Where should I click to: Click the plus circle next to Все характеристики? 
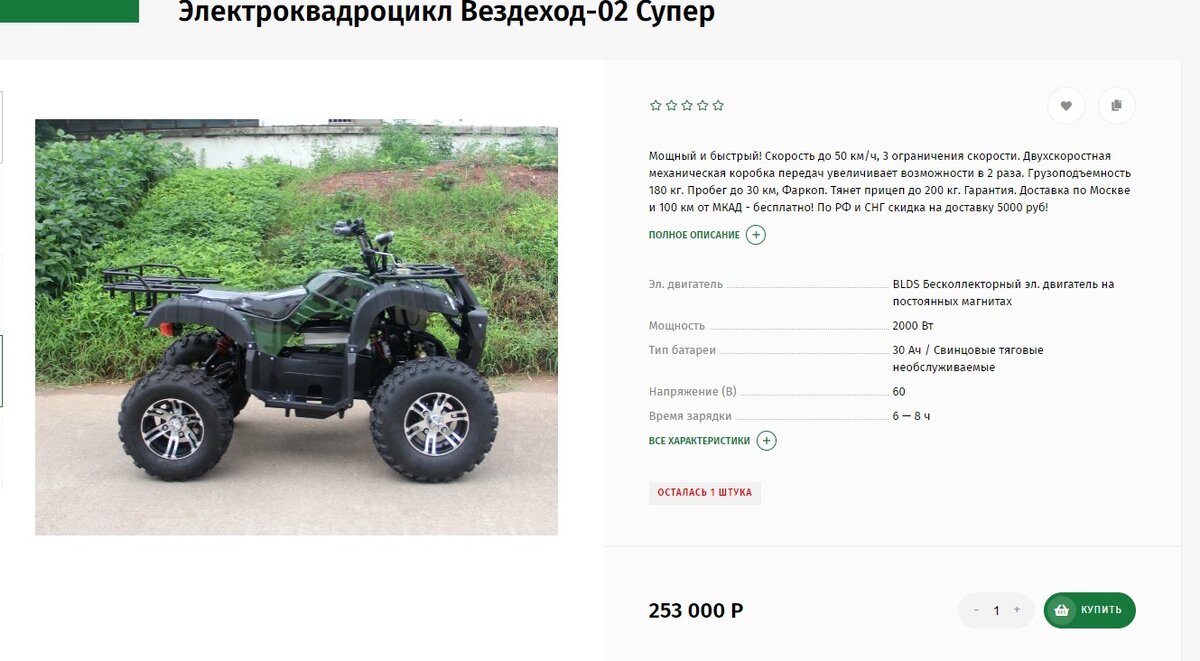click(x=766, y=441)
